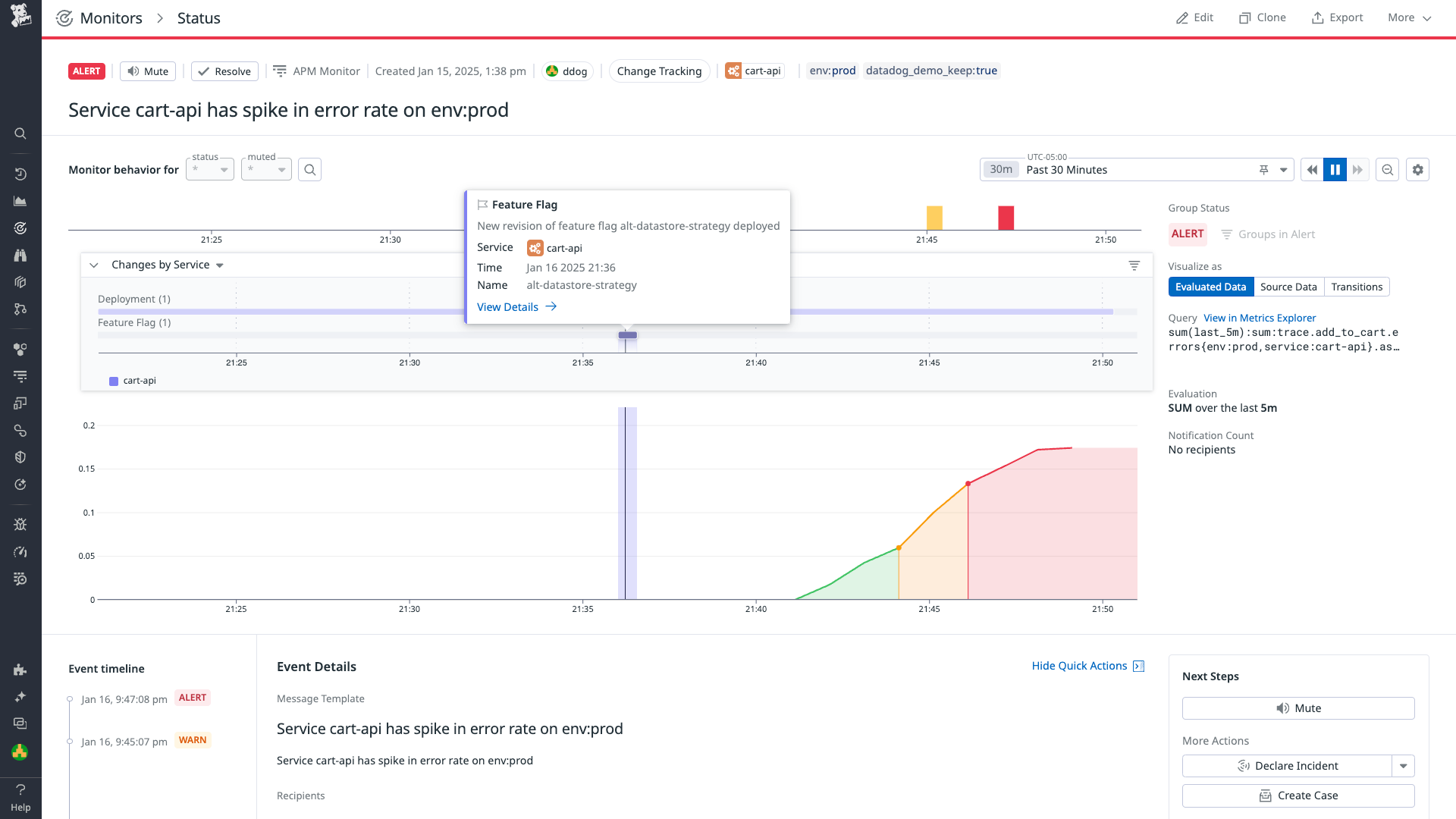Screen dimensions: 1456x819
Task: Click View Details in the Feature Flag popup
Action: (507, 306)
